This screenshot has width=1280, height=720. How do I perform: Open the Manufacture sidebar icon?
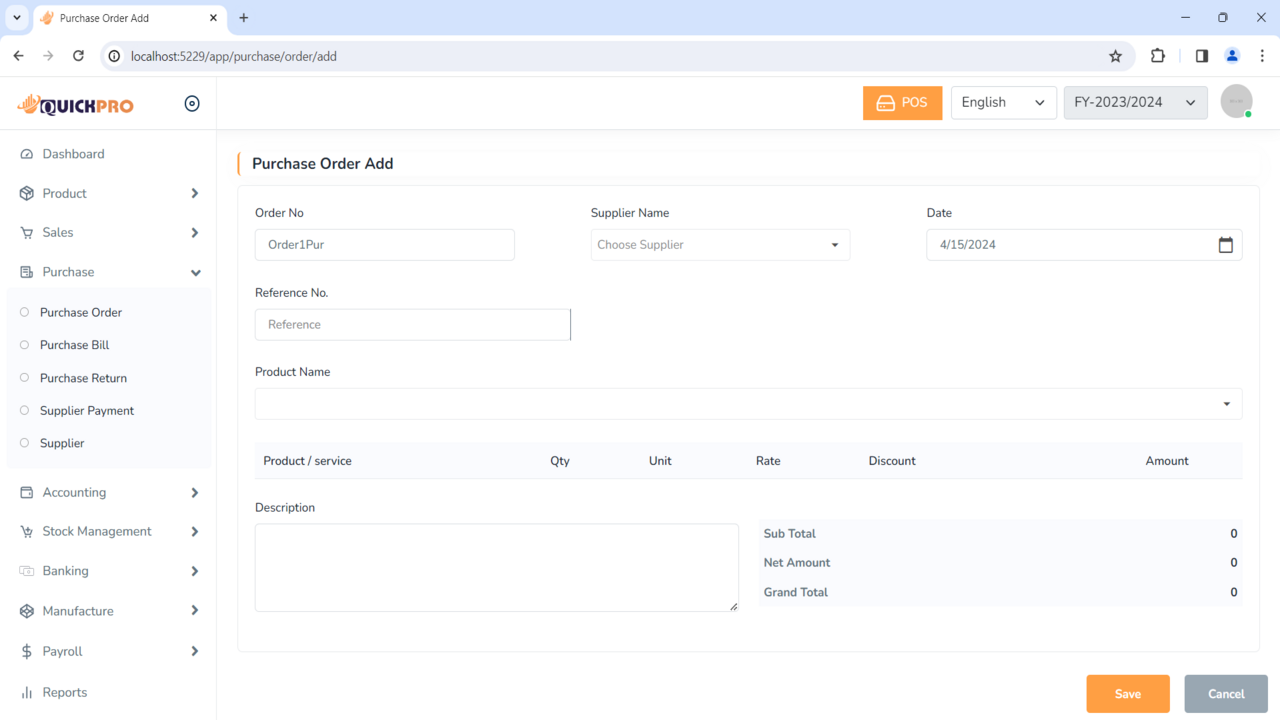pyautogui.click(x=27, y=610)
